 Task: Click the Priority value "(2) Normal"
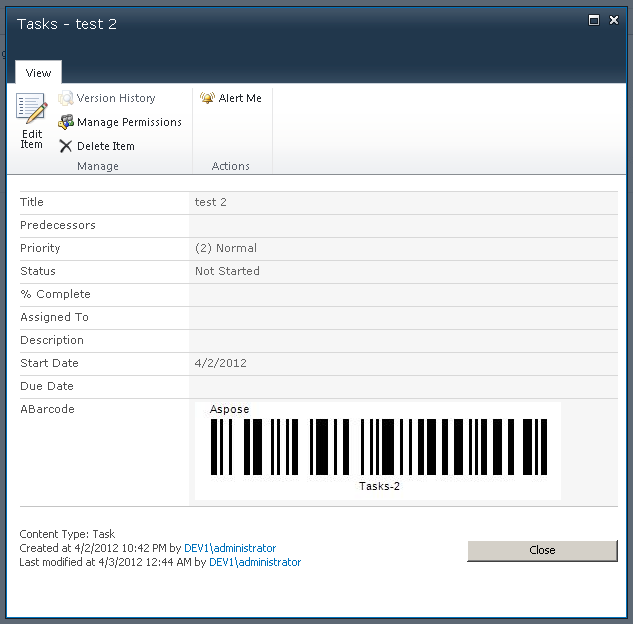click(x=226, y=248)
